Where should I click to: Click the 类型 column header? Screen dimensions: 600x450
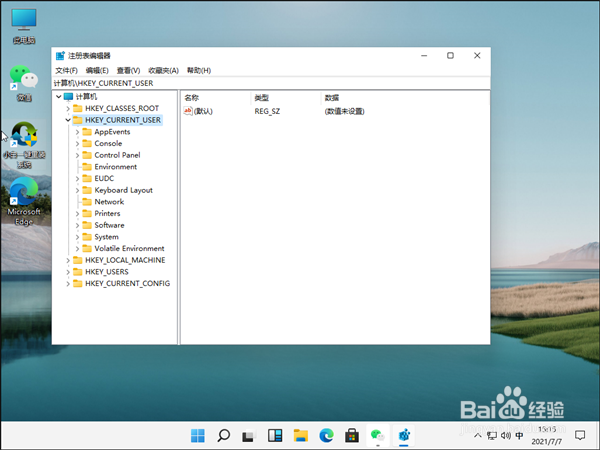(x=286, y=98)
